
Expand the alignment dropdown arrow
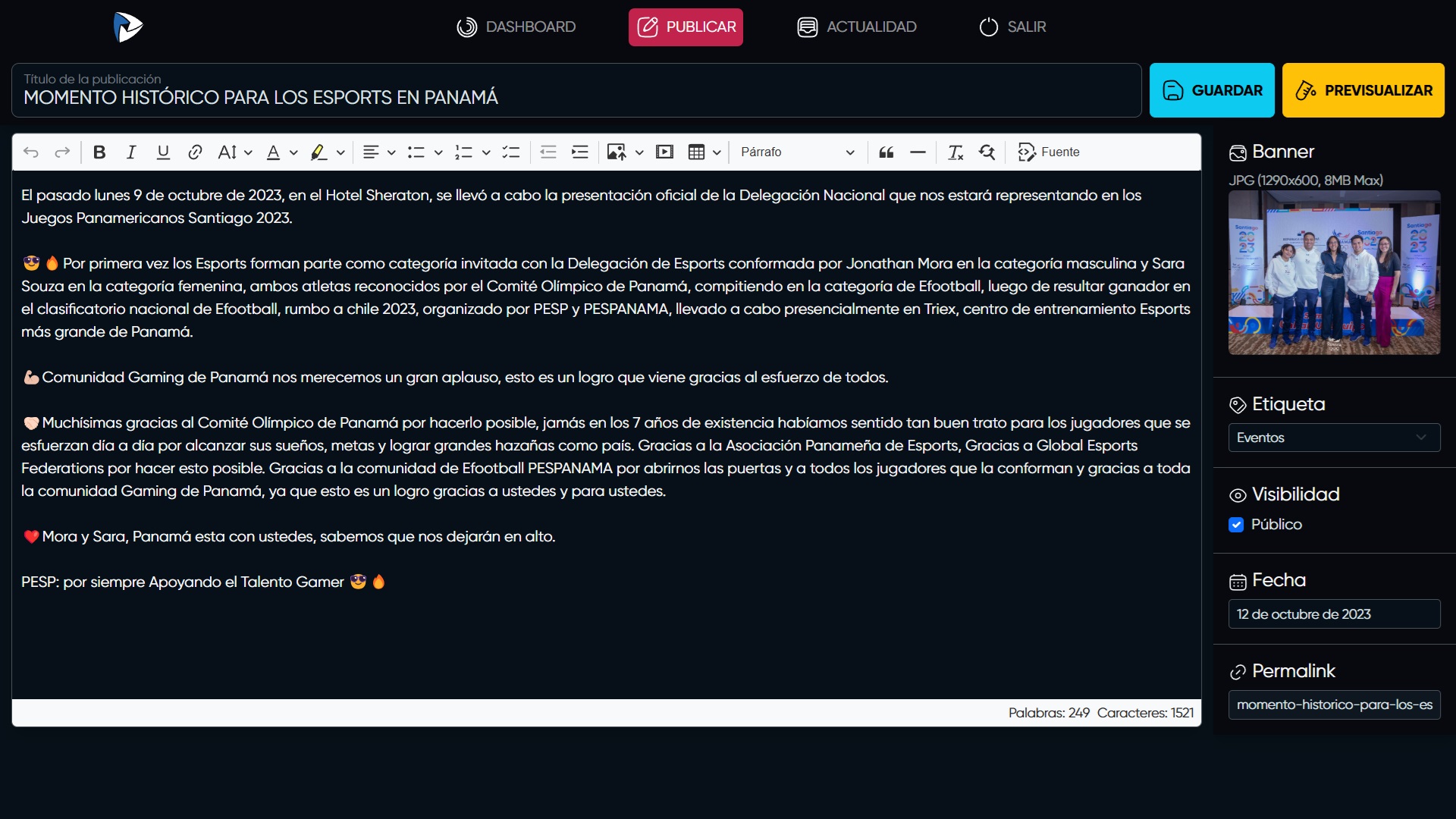tap(391, 152)
